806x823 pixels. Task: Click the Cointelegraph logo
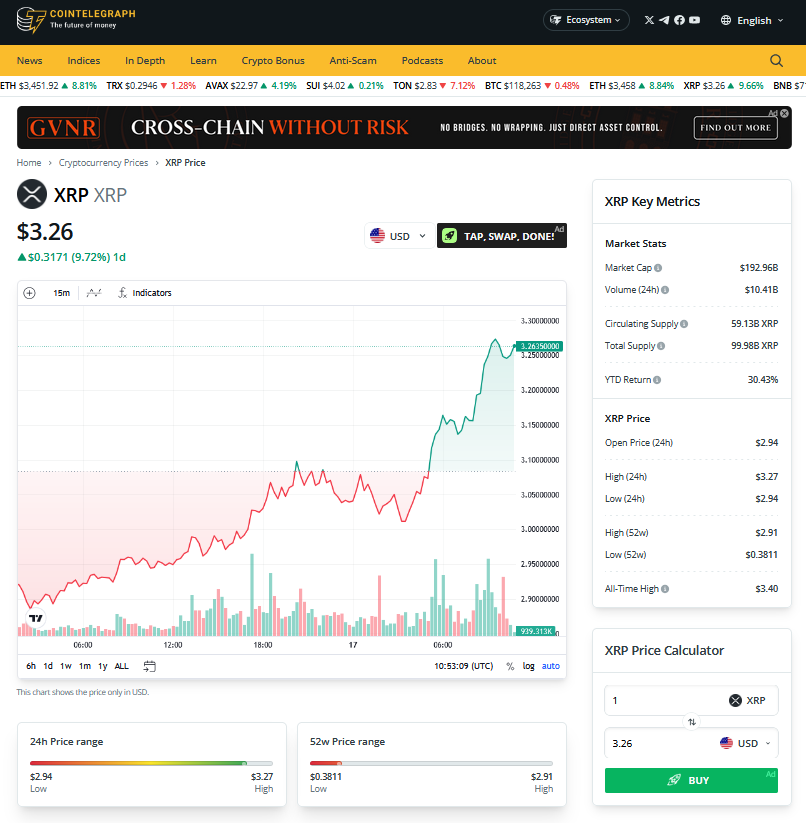point(76,20)
